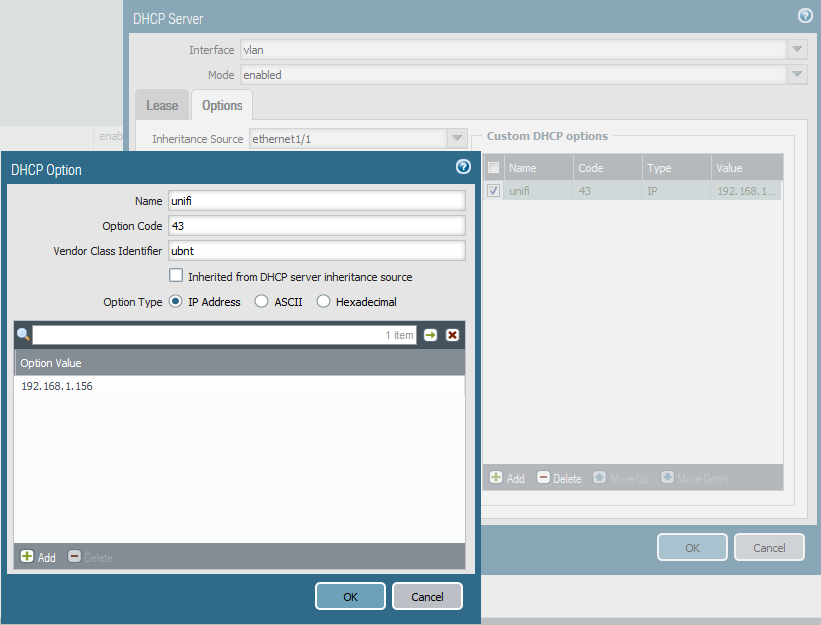Toggle the select-all checkbox in table header
Viewport: 821px width, 625px height.
[x=494, y=168]
